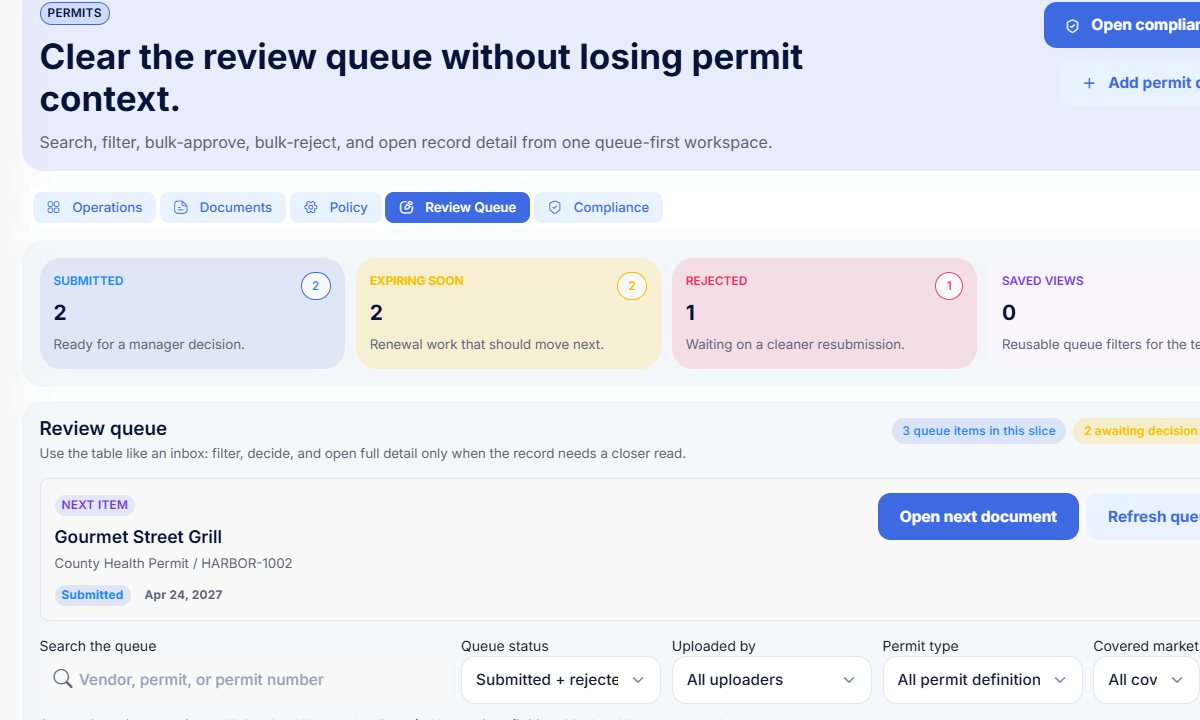The image size is (1200, 720).
Task: Click the magnifier icon in queue search
Action: (62, 679)
